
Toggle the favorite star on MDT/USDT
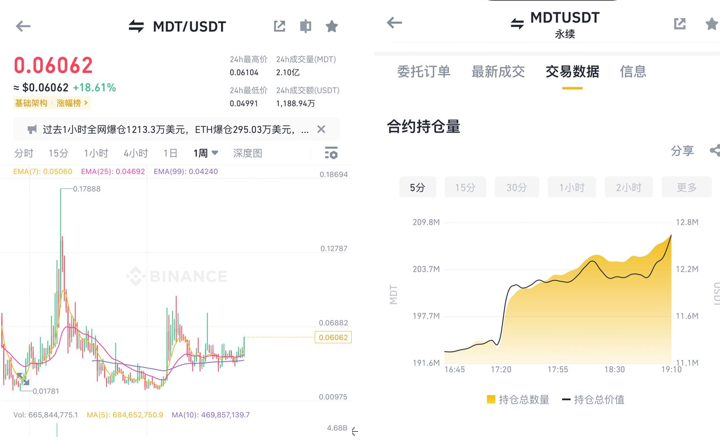pyautogui.click(x=332, y=26)
